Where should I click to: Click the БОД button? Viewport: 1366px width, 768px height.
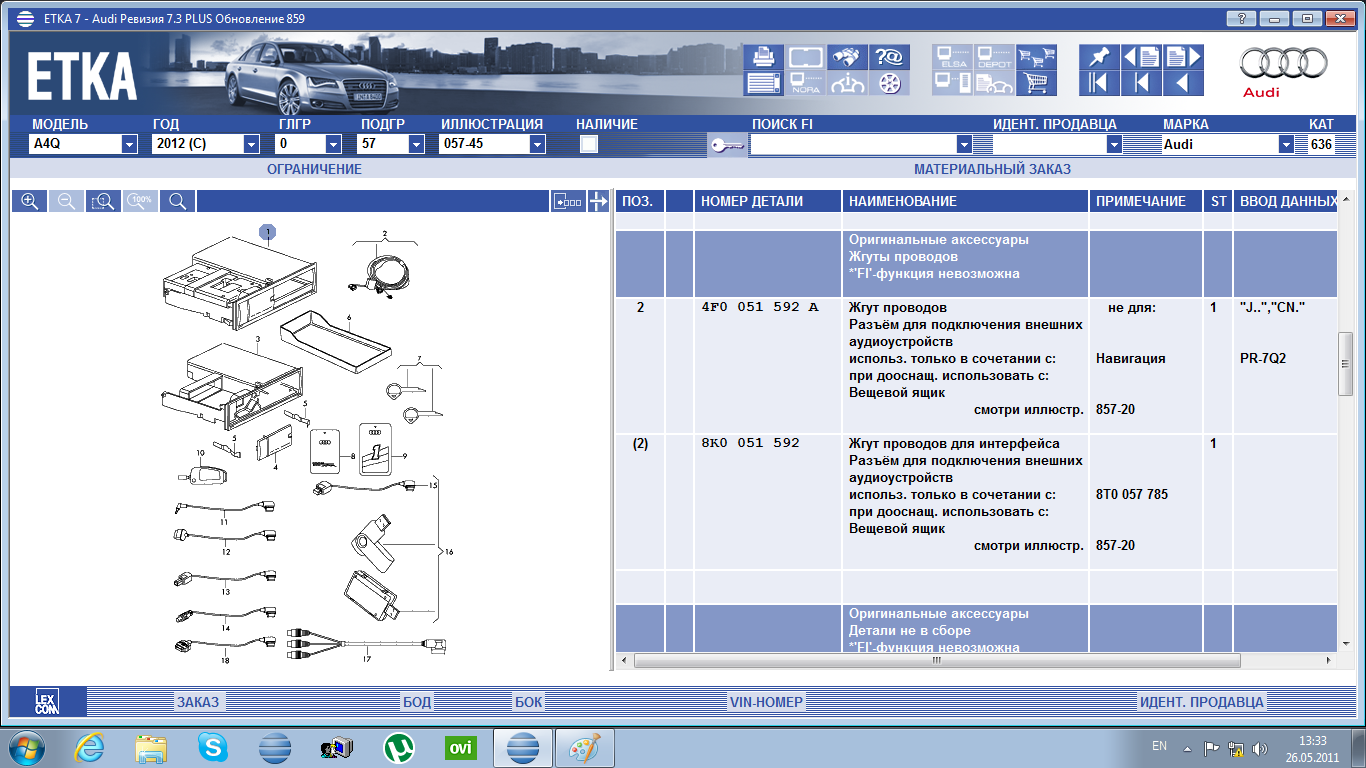click(417, 702)
